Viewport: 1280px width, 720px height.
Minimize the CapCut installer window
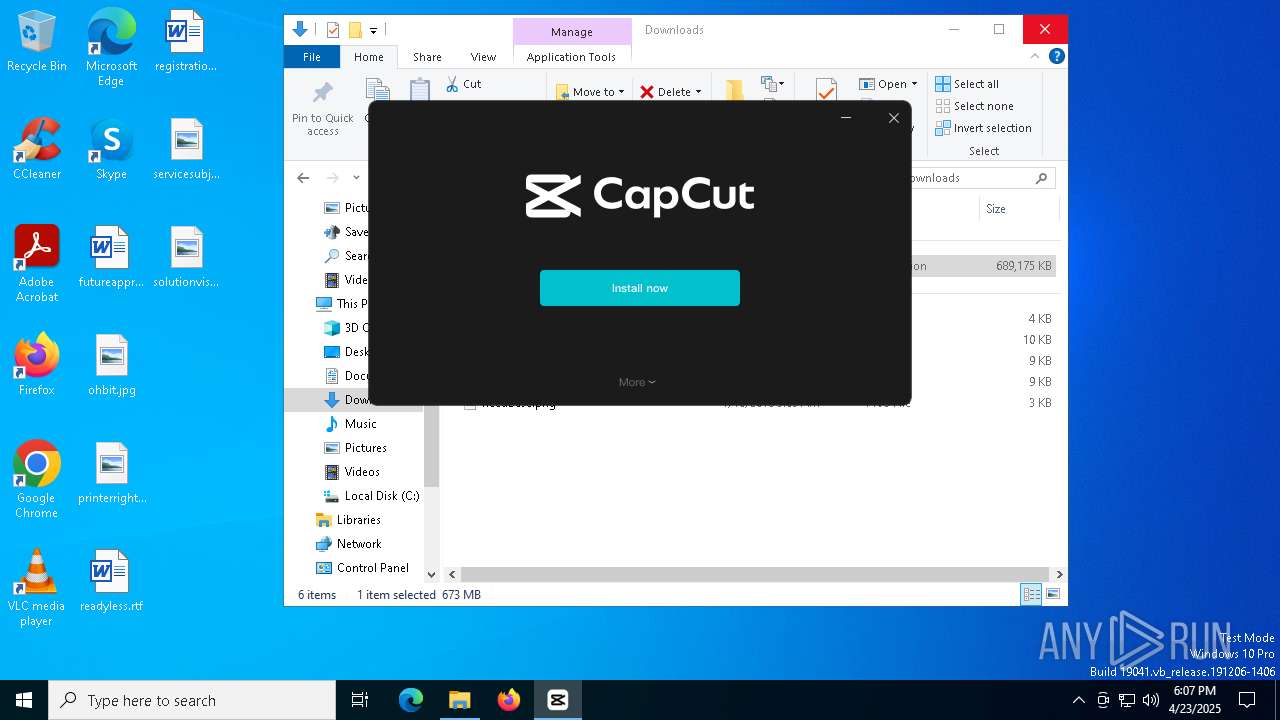[x=846, y=118]
